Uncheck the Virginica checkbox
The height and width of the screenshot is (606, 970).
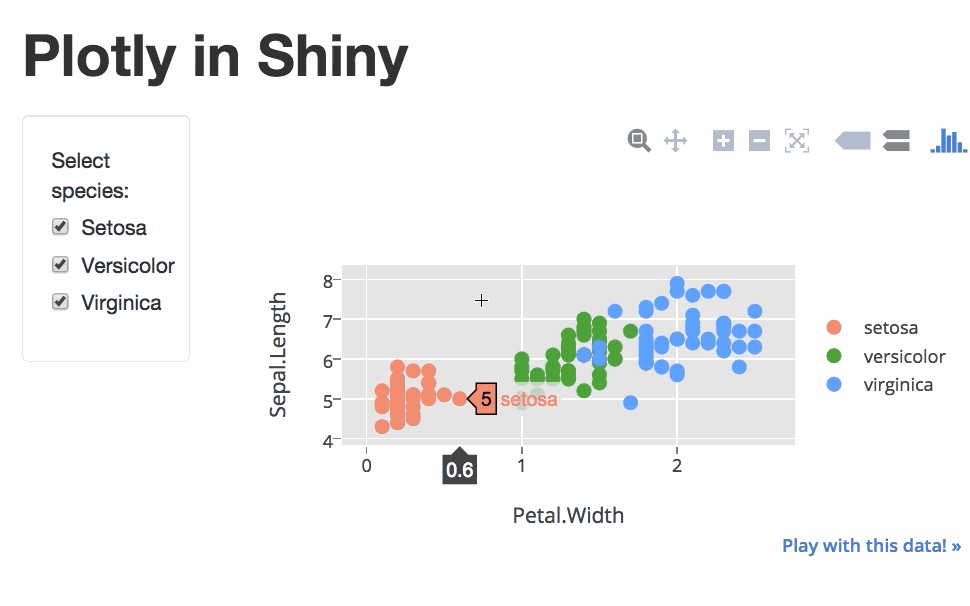(60, 302)
